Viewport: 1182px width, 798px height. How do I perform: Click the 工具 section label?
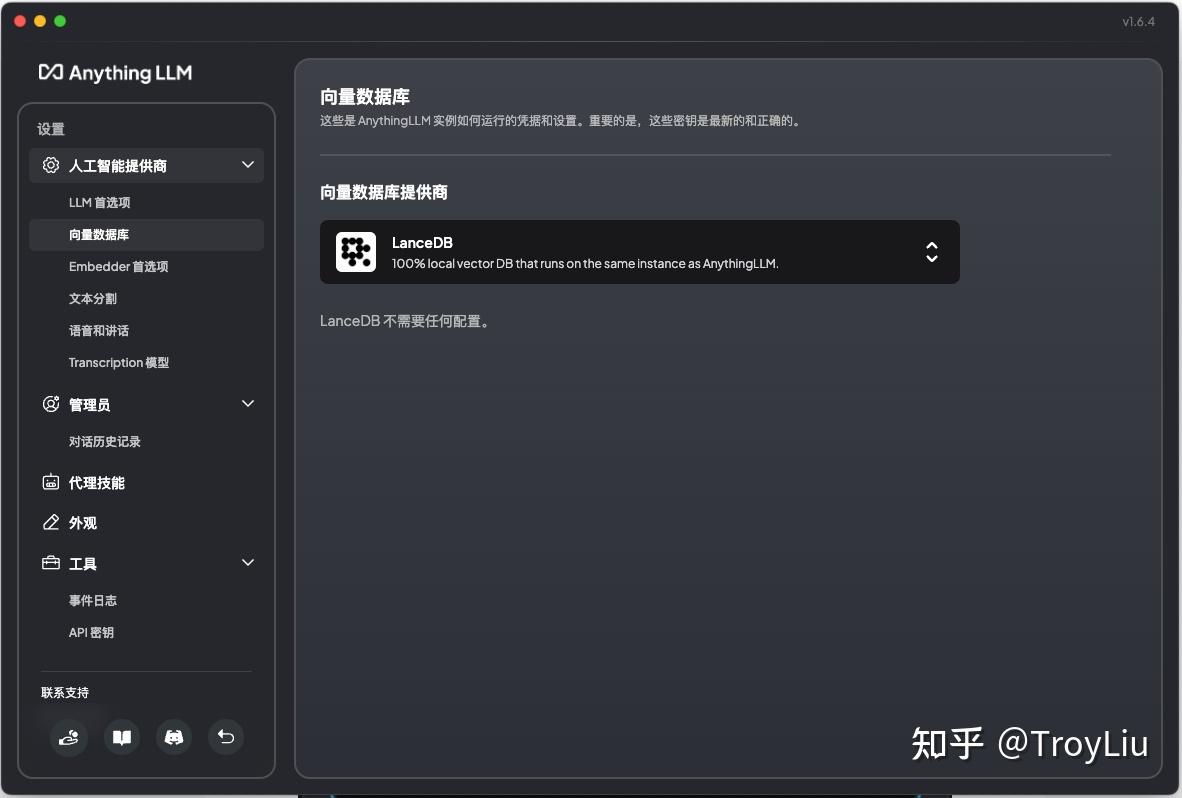83,564
